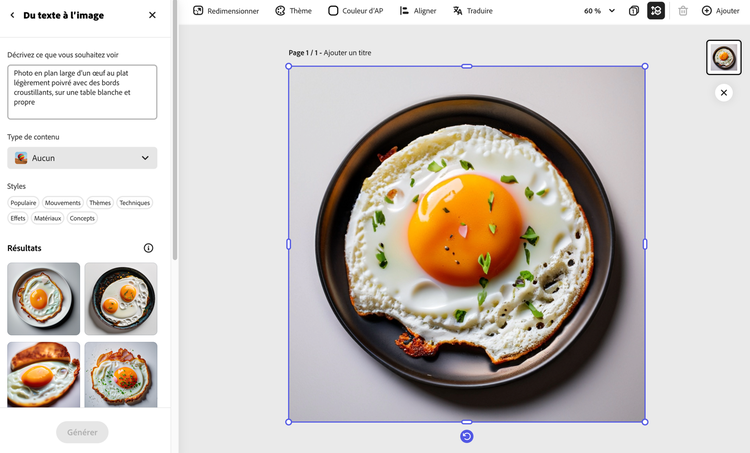Open the Aligner options
Screen dimensions: 750x453
[418, 11]
